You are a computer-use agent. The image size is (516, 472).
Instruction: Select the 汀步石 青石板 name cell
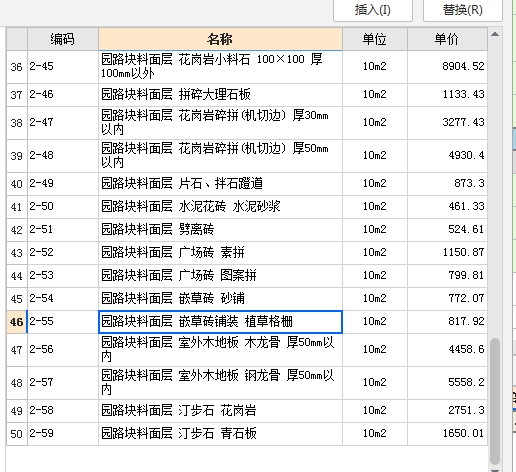220,434
